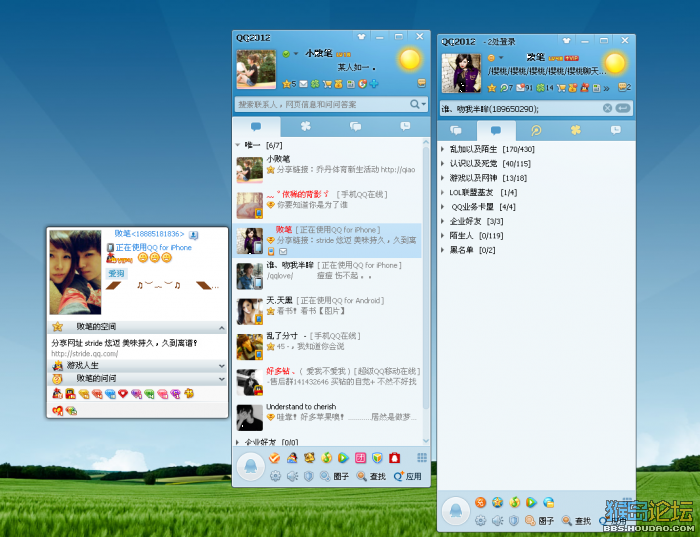Click contact list scrollbar in left QQ window

point(425,277)
